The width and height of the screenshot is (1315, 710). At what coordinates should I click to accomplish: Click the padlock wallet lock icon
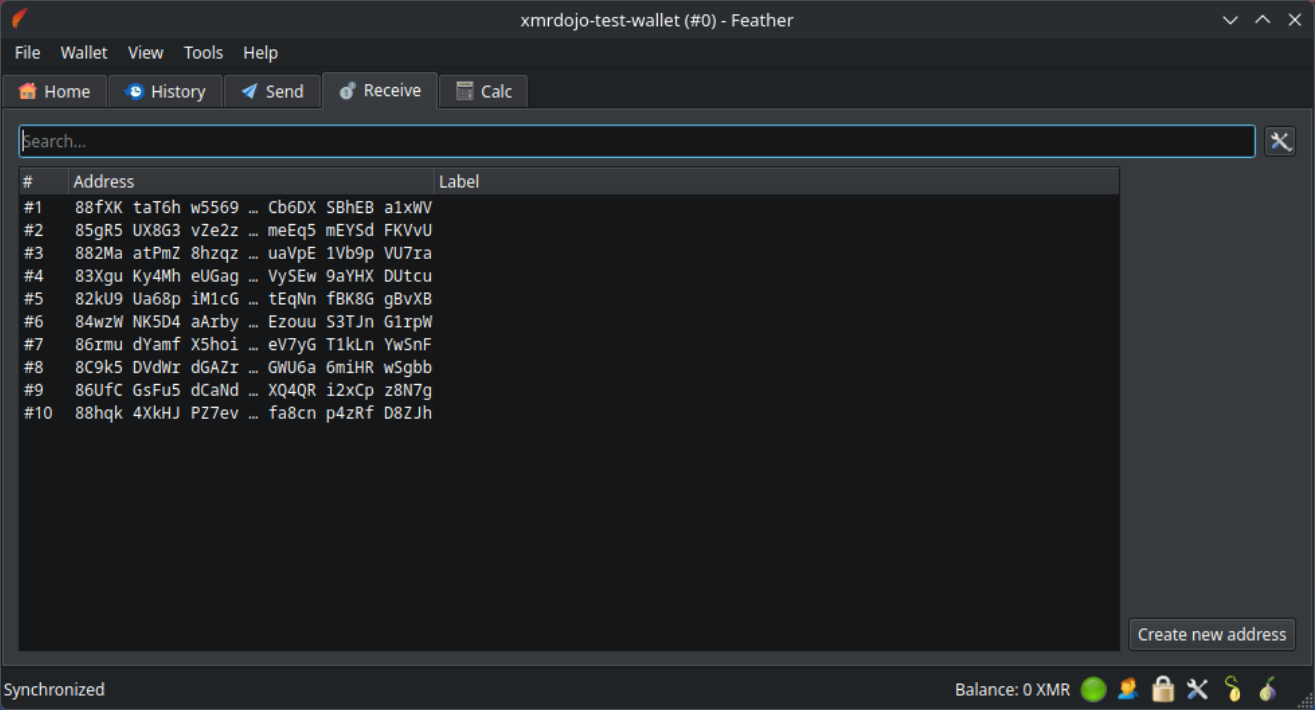1162,689
